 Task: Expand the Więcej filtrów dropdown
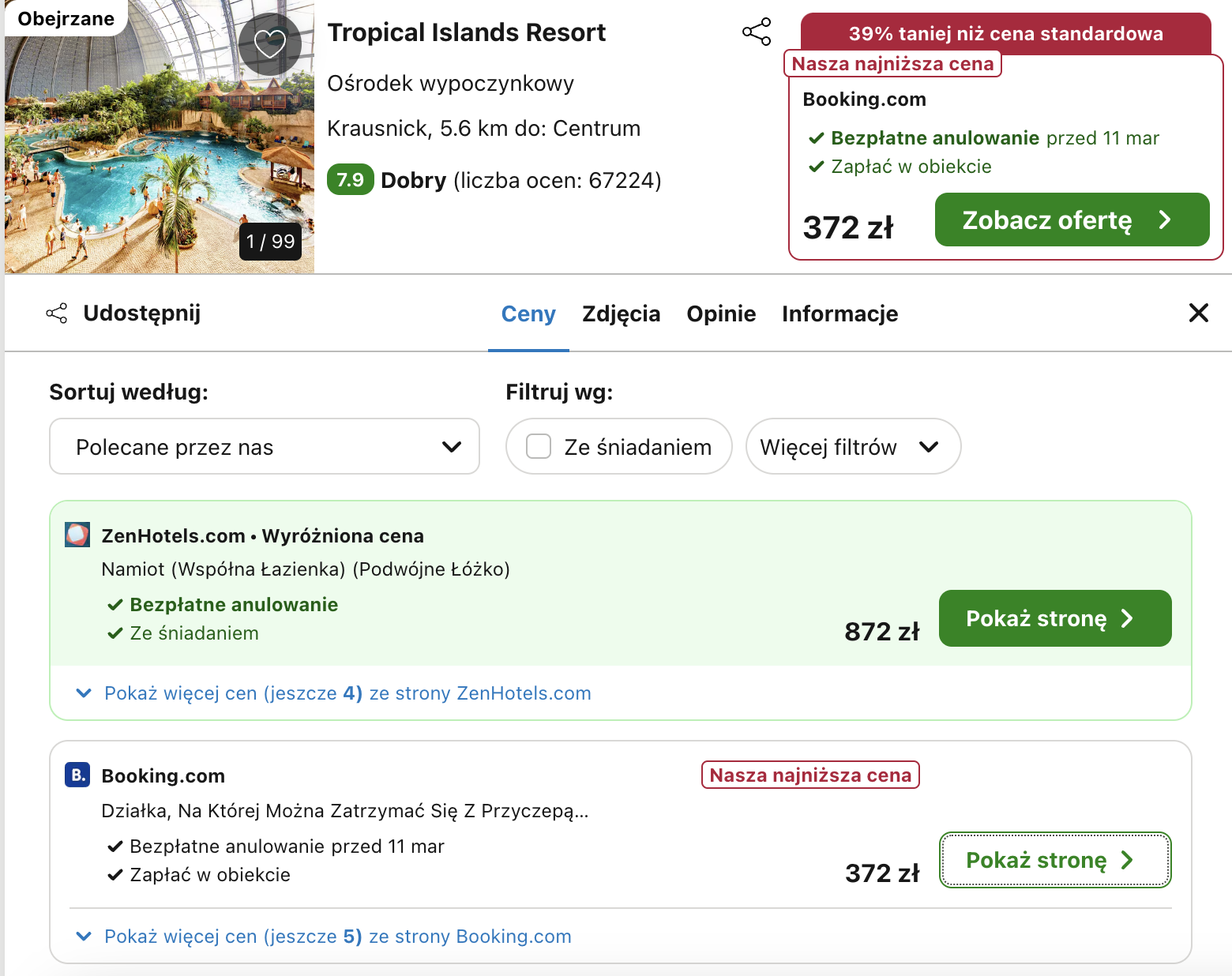click(852, 447)
